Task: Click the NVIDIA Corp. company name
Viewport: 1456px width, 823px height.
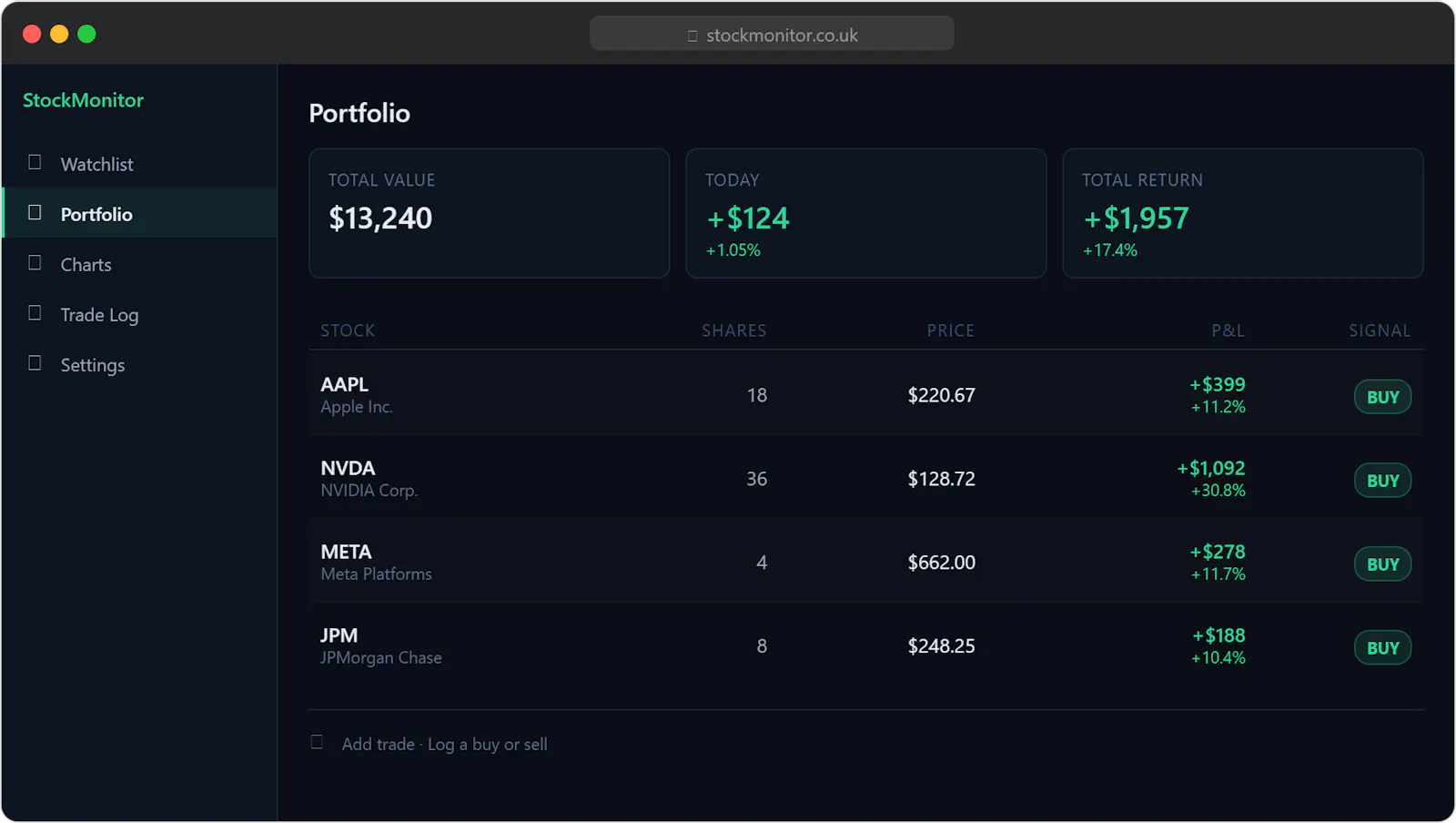Action: coord(369,490)
